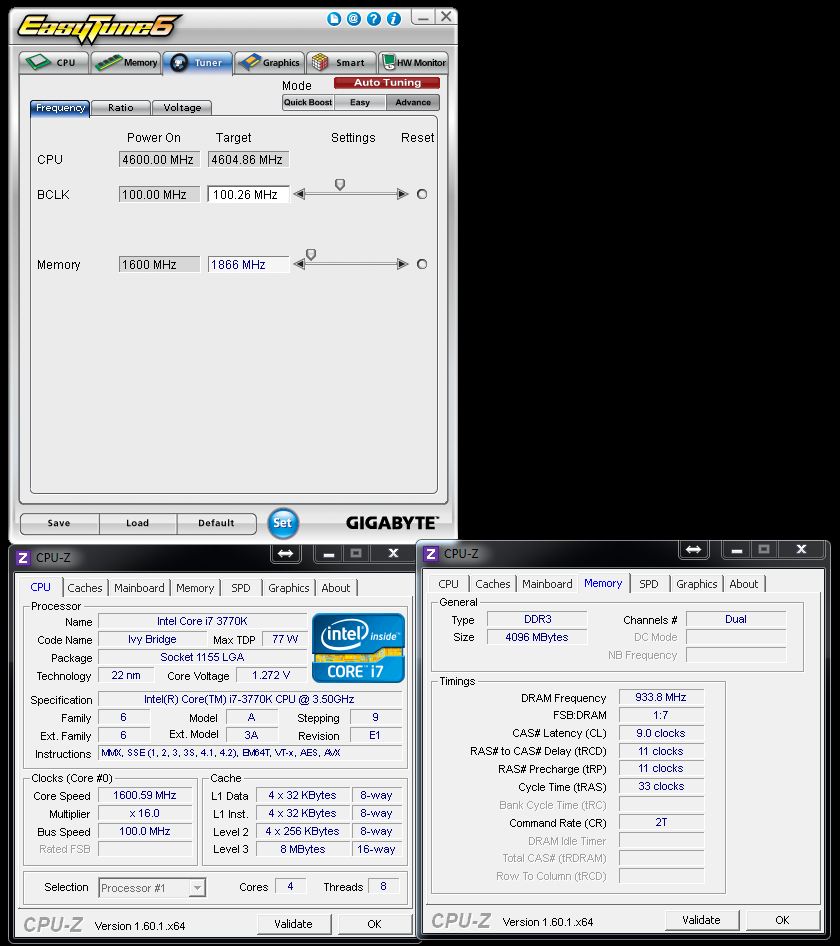The height and width of the screenshot is (946, 840).
Task: Click the document icon in EasyTune6 header
Action: click(334, 19)
